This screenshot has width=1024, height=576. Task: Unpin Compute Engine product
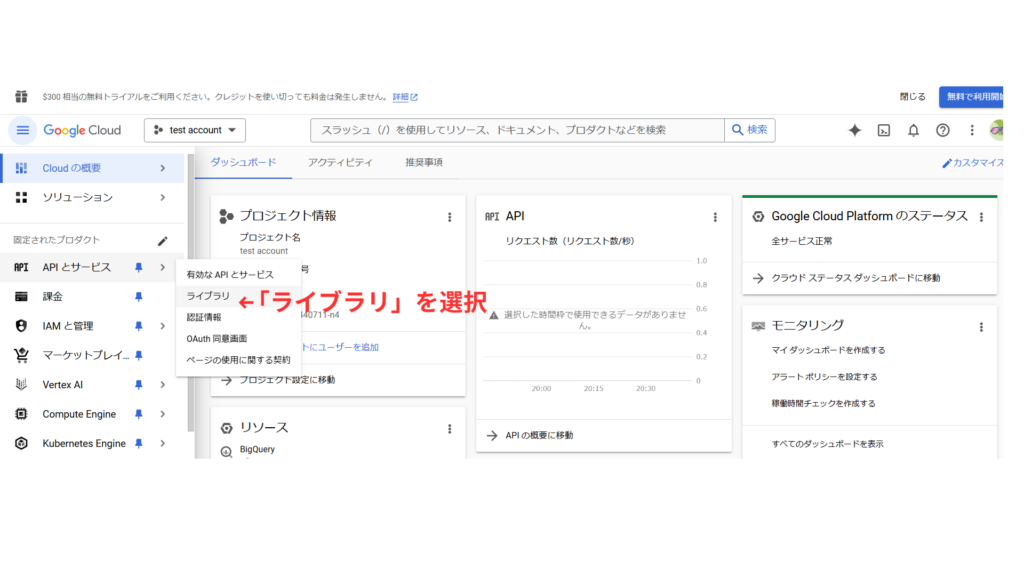coord(139,414)
